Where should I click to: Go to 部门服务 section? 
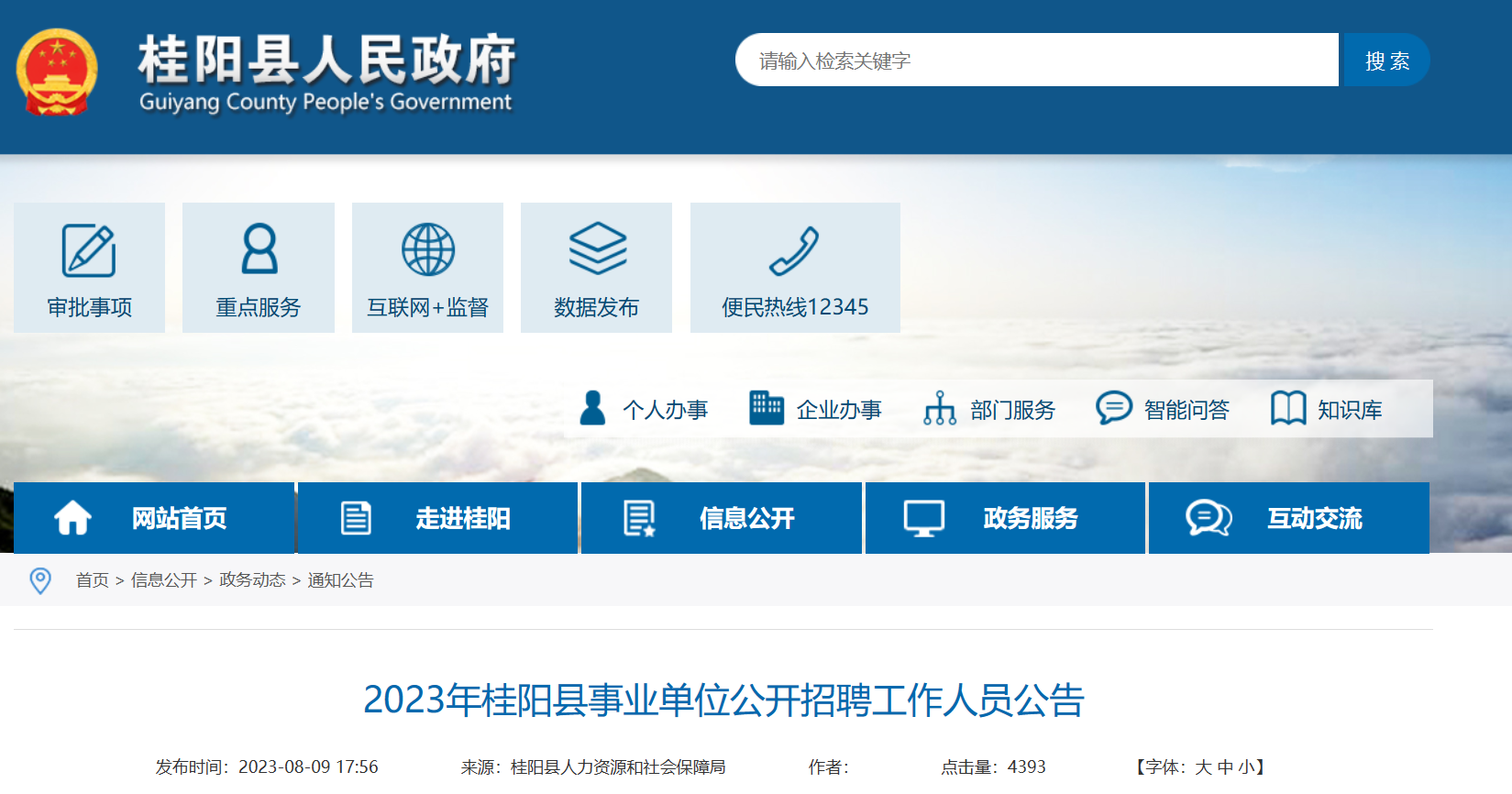(x=1013, y=410)
